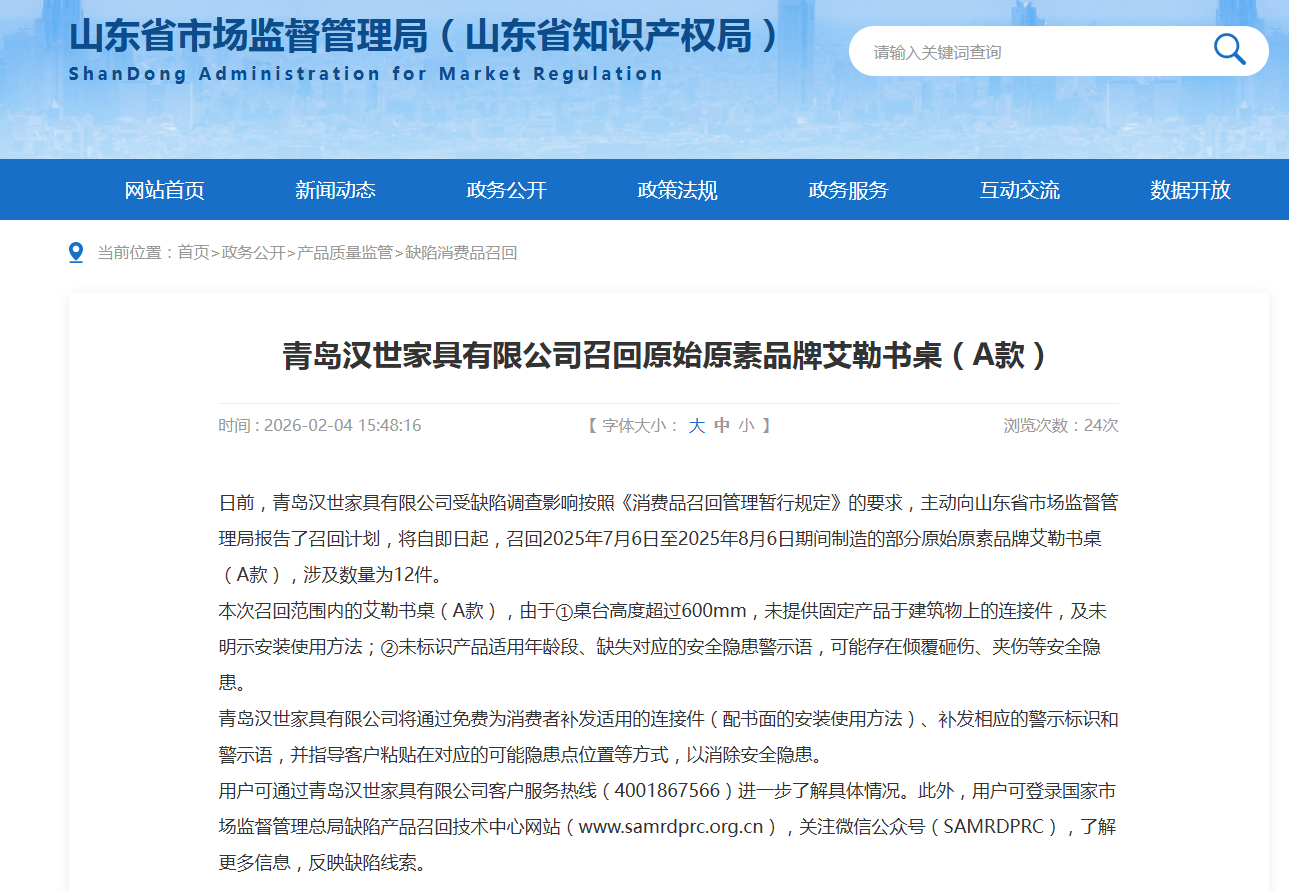This screenshot has height=891, width=1289.
Task: Open 数据开放 navigation item
Action: [x=1190, y=190]
